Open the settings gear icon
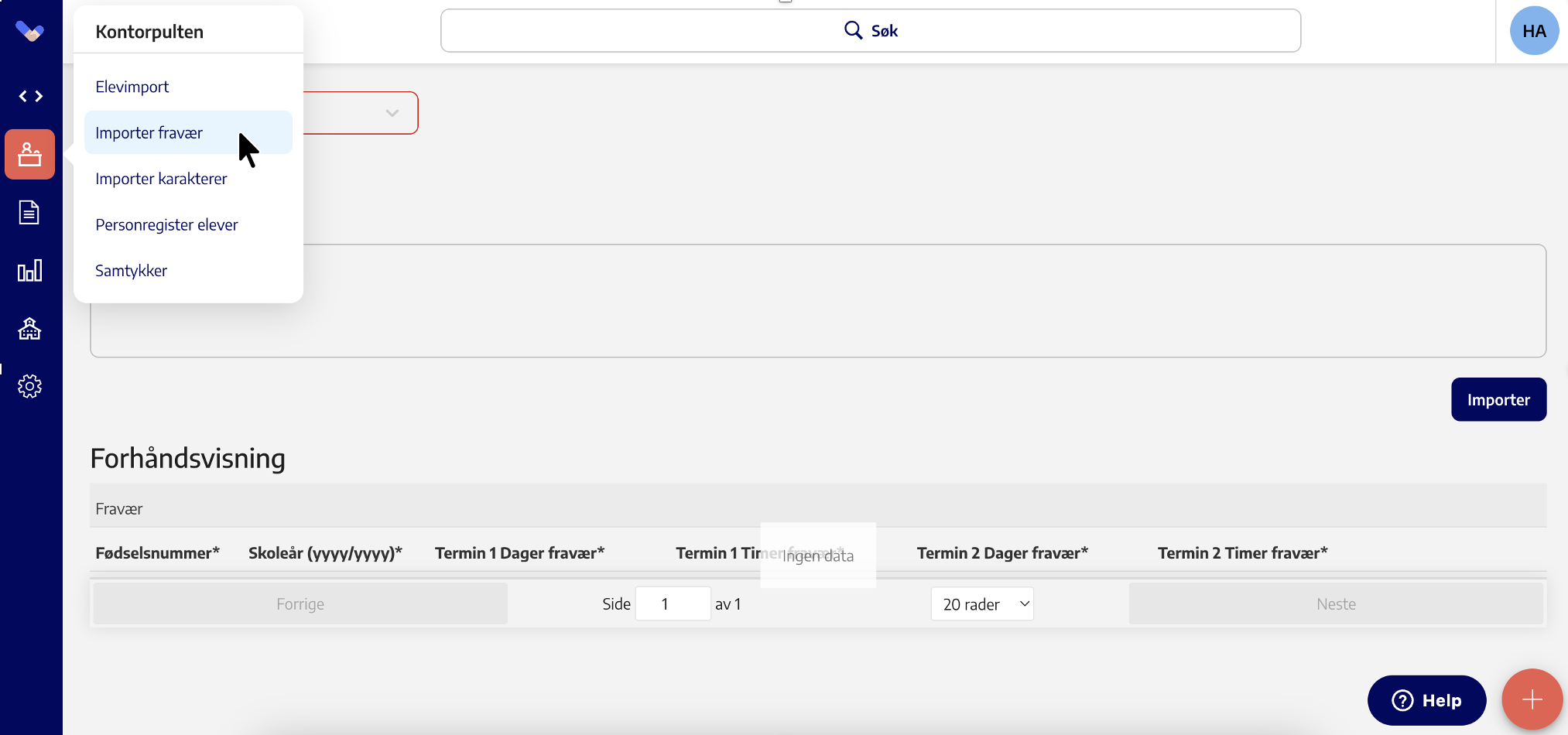Image resolution: width=1568 pixels, height=735 pixels. pyautogui.click(x=29, y=386)
